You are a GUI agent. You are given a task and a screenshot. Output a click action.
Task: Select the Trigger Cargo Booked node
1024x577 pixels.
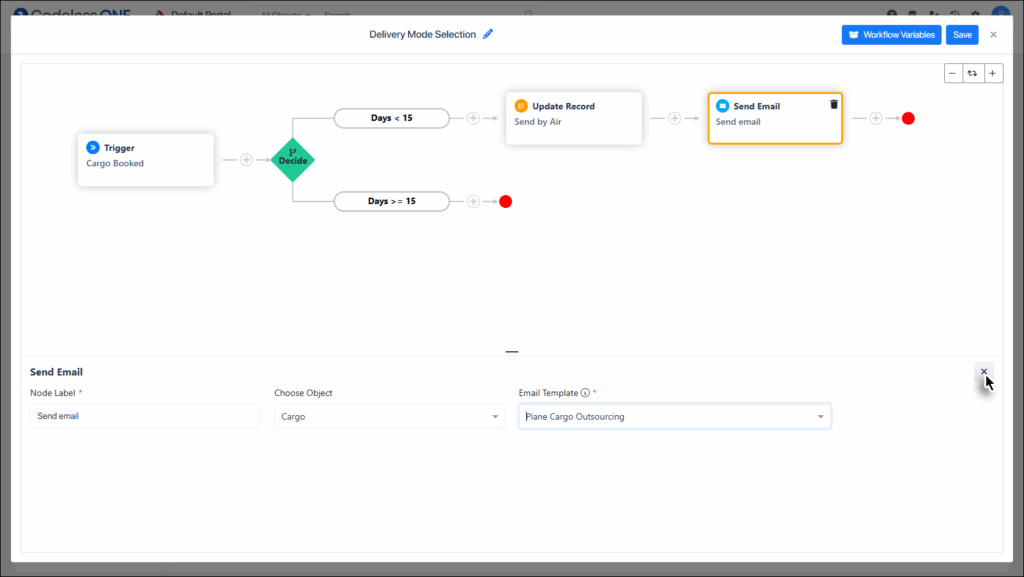[x=146, y=159]
